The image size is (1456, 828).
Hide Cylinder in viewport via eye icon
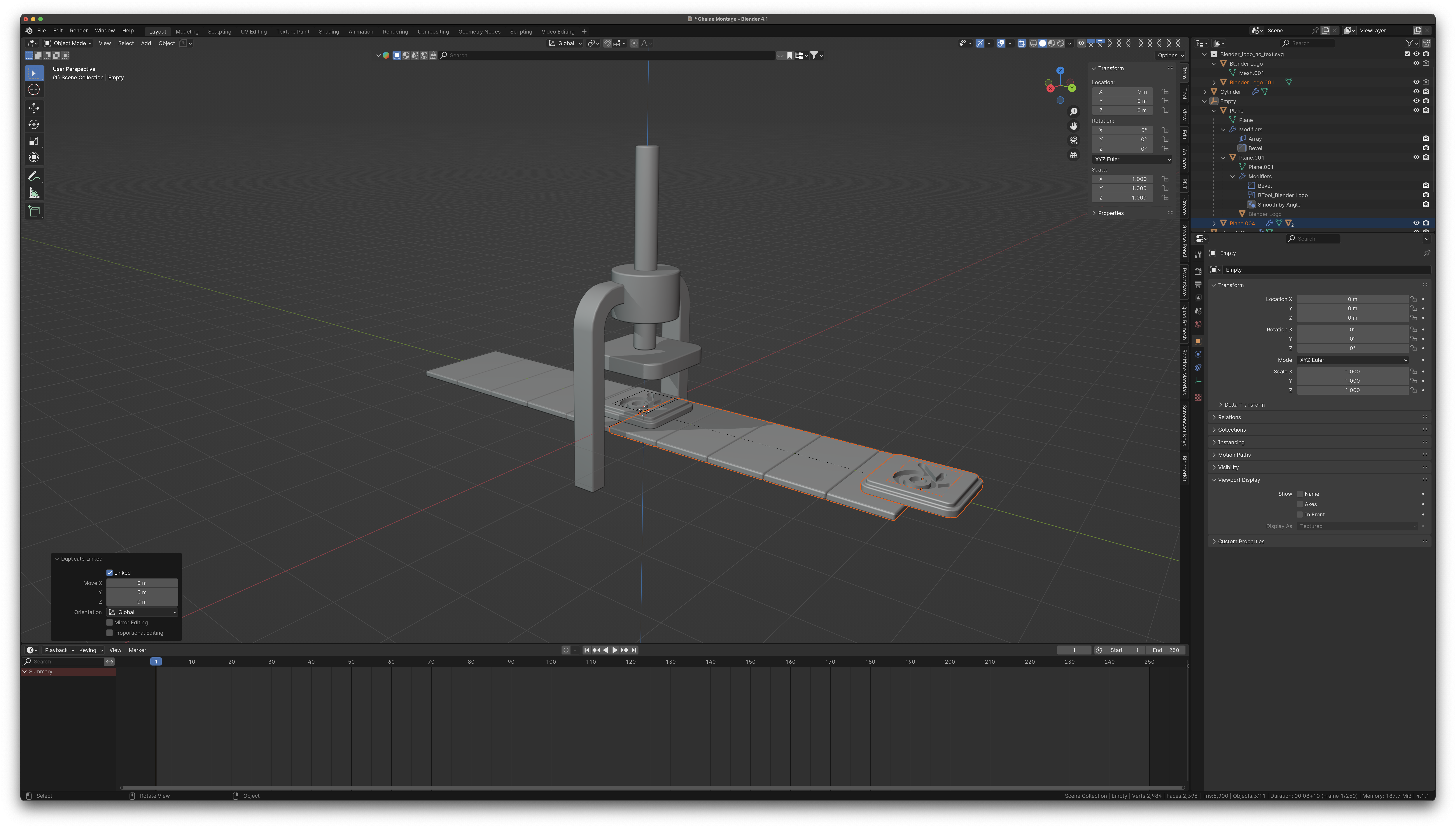click(x=1416, y=92)
